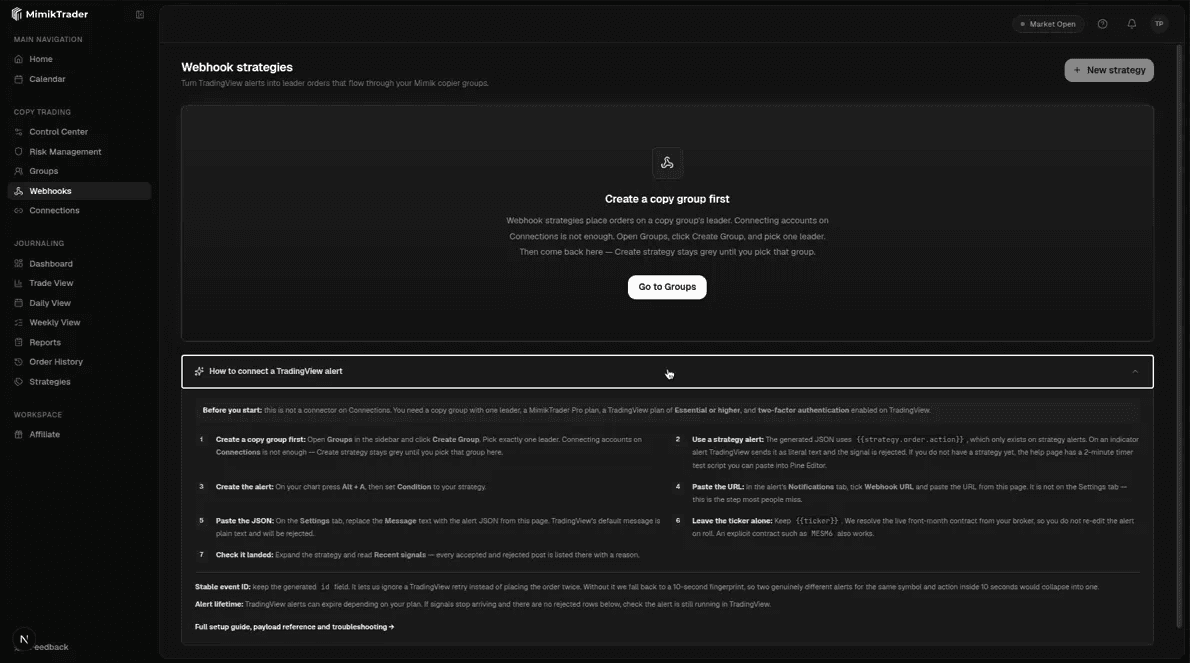
Task: Click the Groups people icon
Action: click(19, 171)
